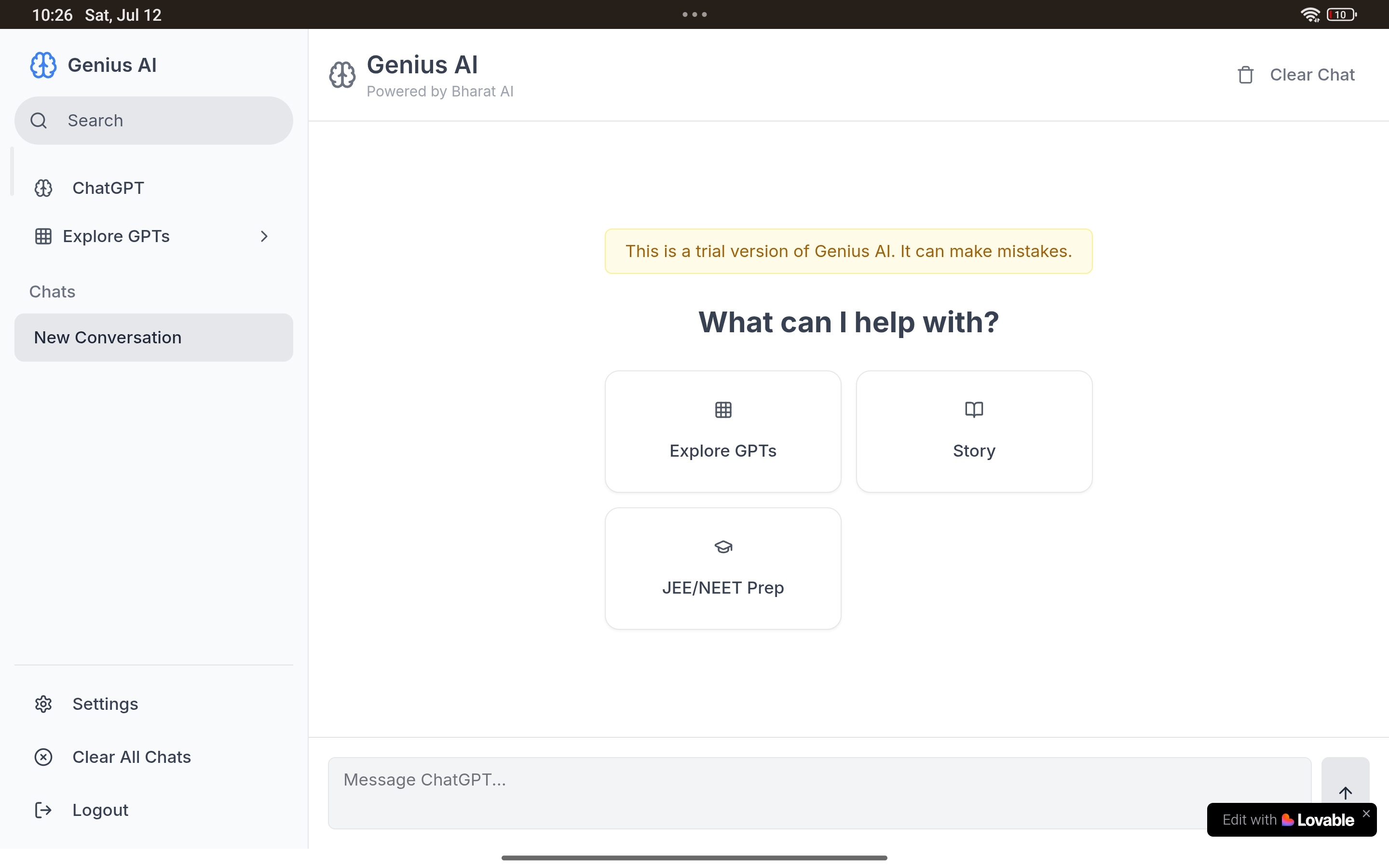
Task: Click the Explore GPTs grid icon in sidebar
Action: [x=43, y=236]
